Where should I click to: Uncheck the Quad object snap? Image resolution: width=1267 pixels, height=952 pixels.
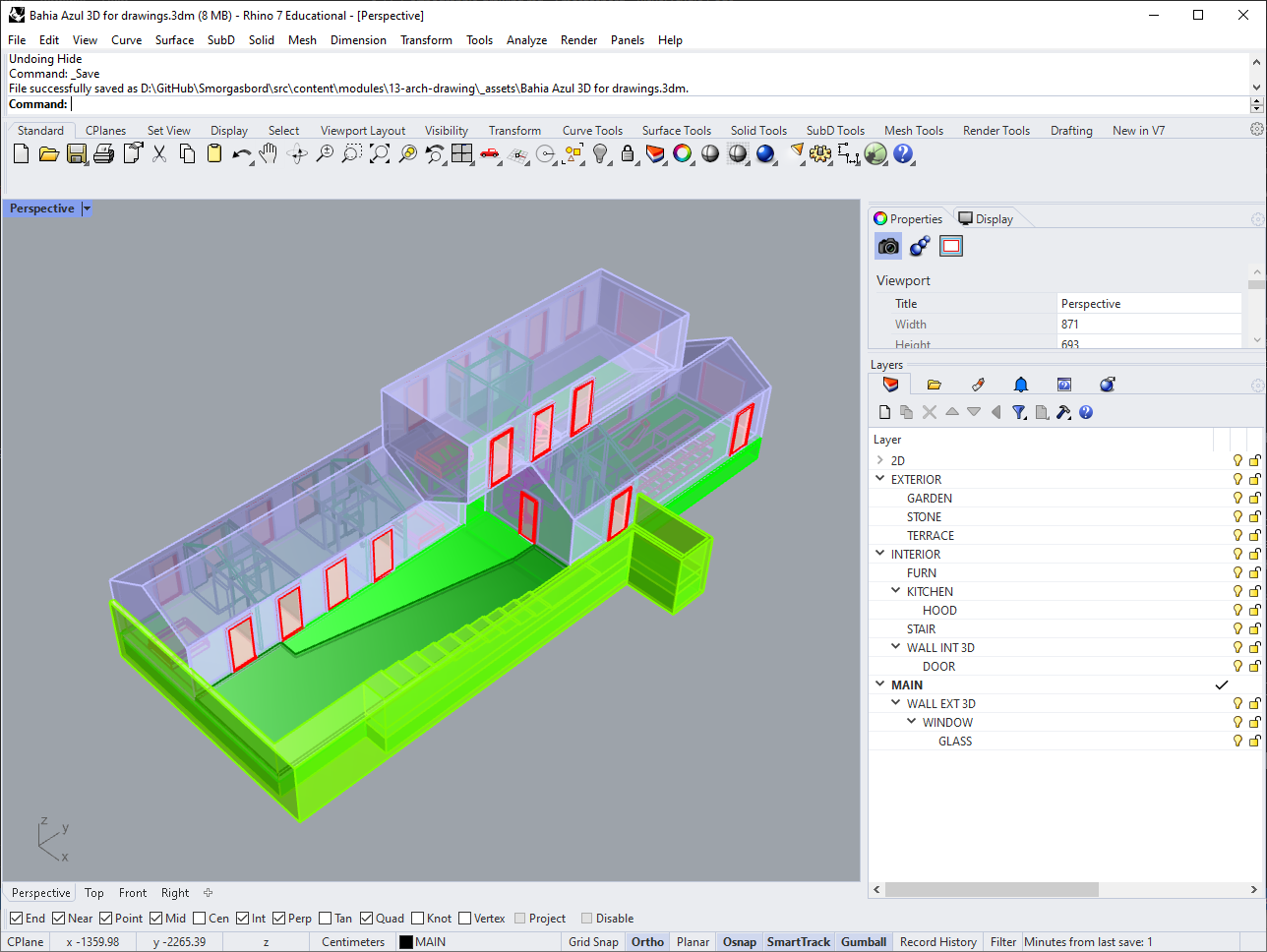tap(367, 919)
